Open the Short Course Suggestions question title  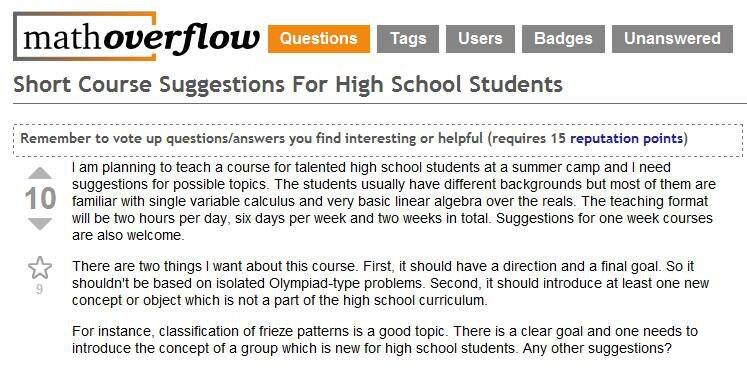point(288,85)
